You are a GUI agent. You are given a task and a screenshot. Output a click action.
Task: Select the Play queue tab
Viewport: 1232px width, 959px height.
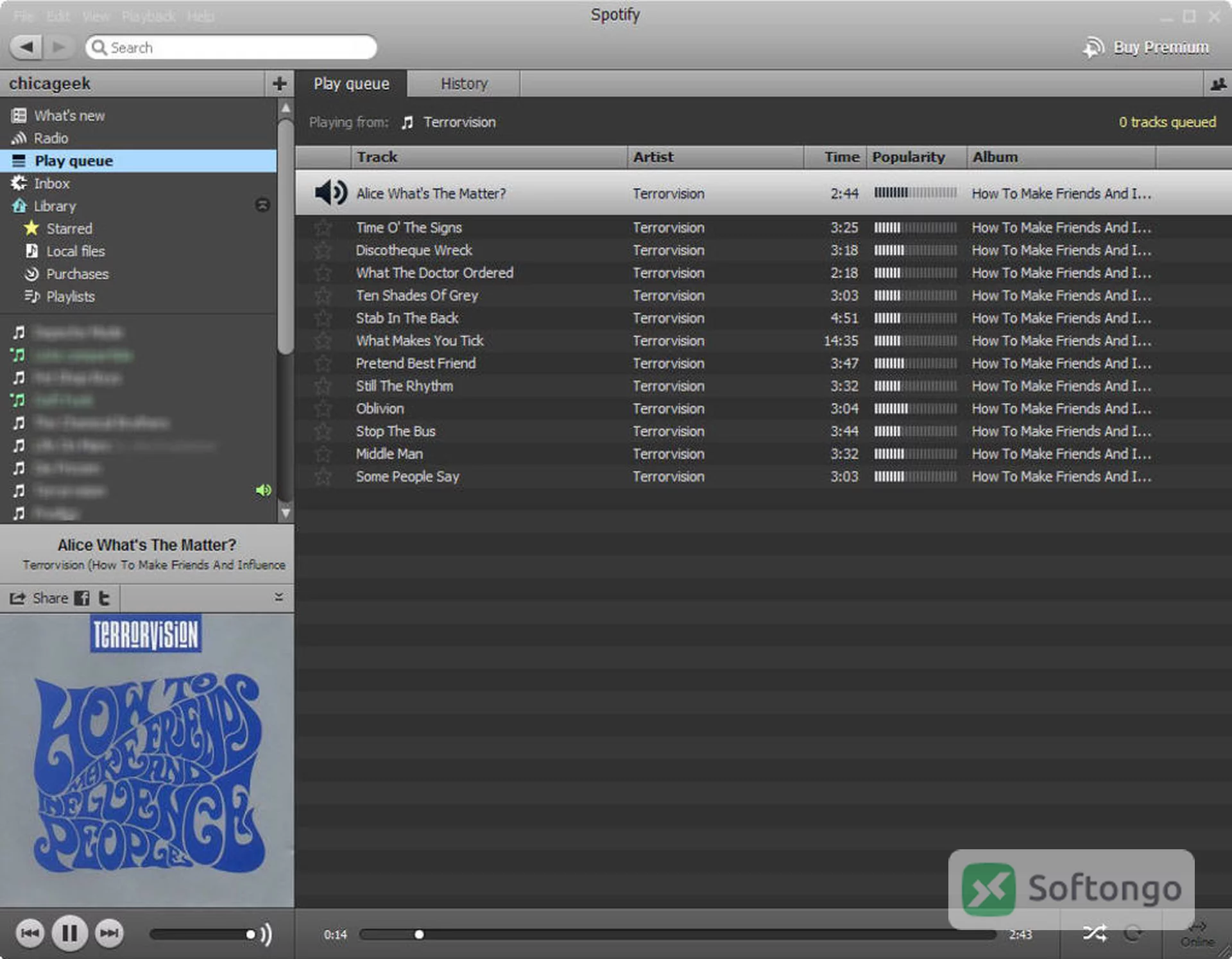click(351, 84)
